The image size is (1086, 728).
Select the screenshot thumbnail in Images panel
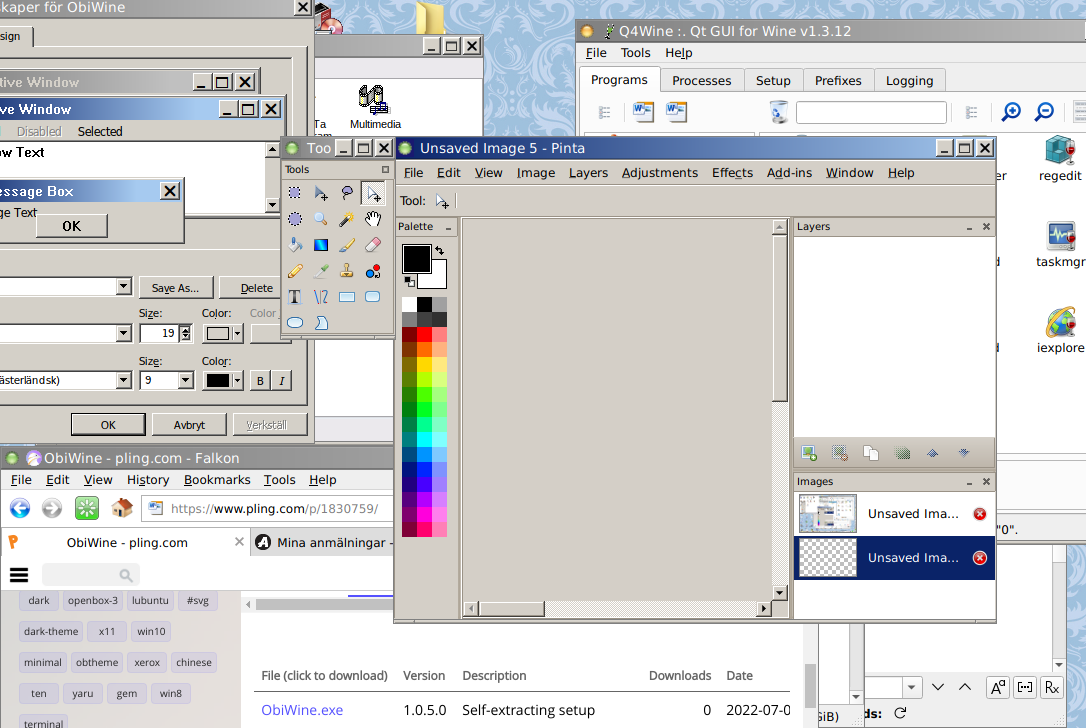click(828, 514)
